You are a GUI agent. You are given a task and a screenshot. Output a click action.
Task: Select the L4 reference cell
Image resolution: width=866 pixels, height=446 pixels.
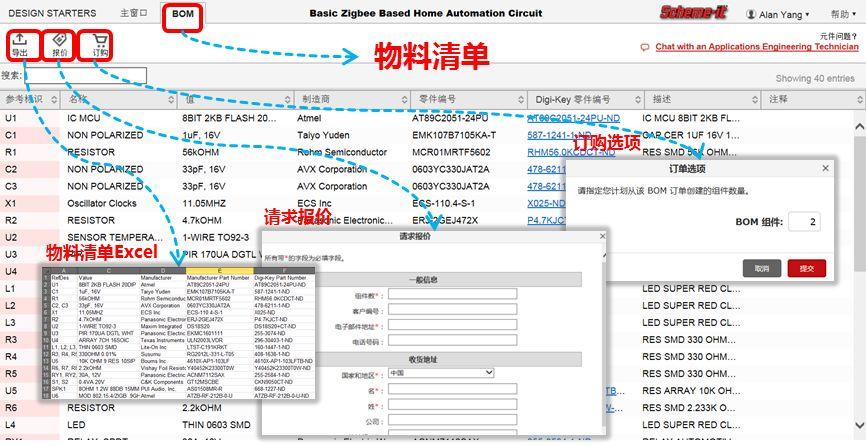[11, 425]
